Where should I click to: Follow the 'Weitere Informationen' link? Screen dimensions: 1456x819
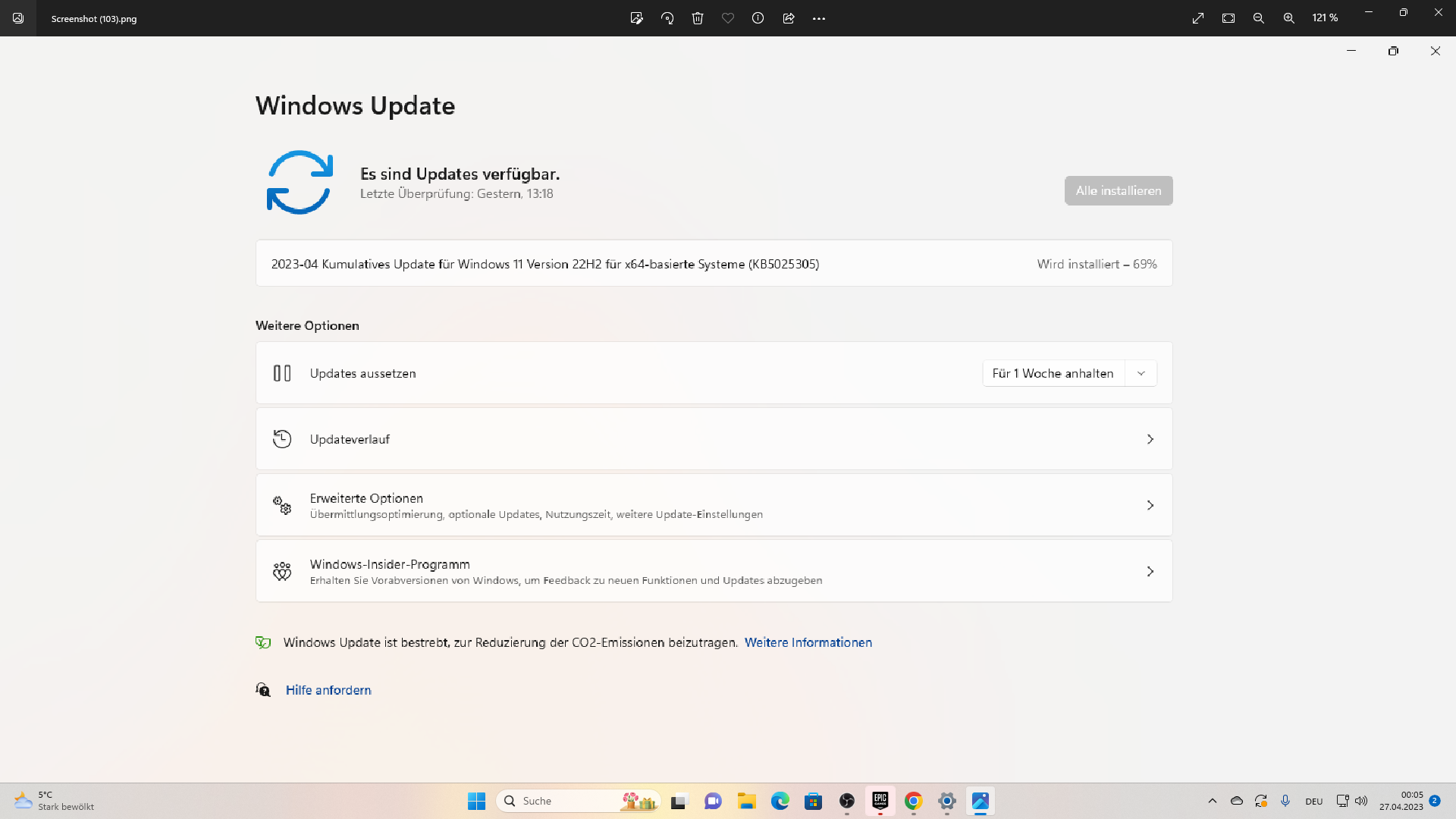point(808,642)
